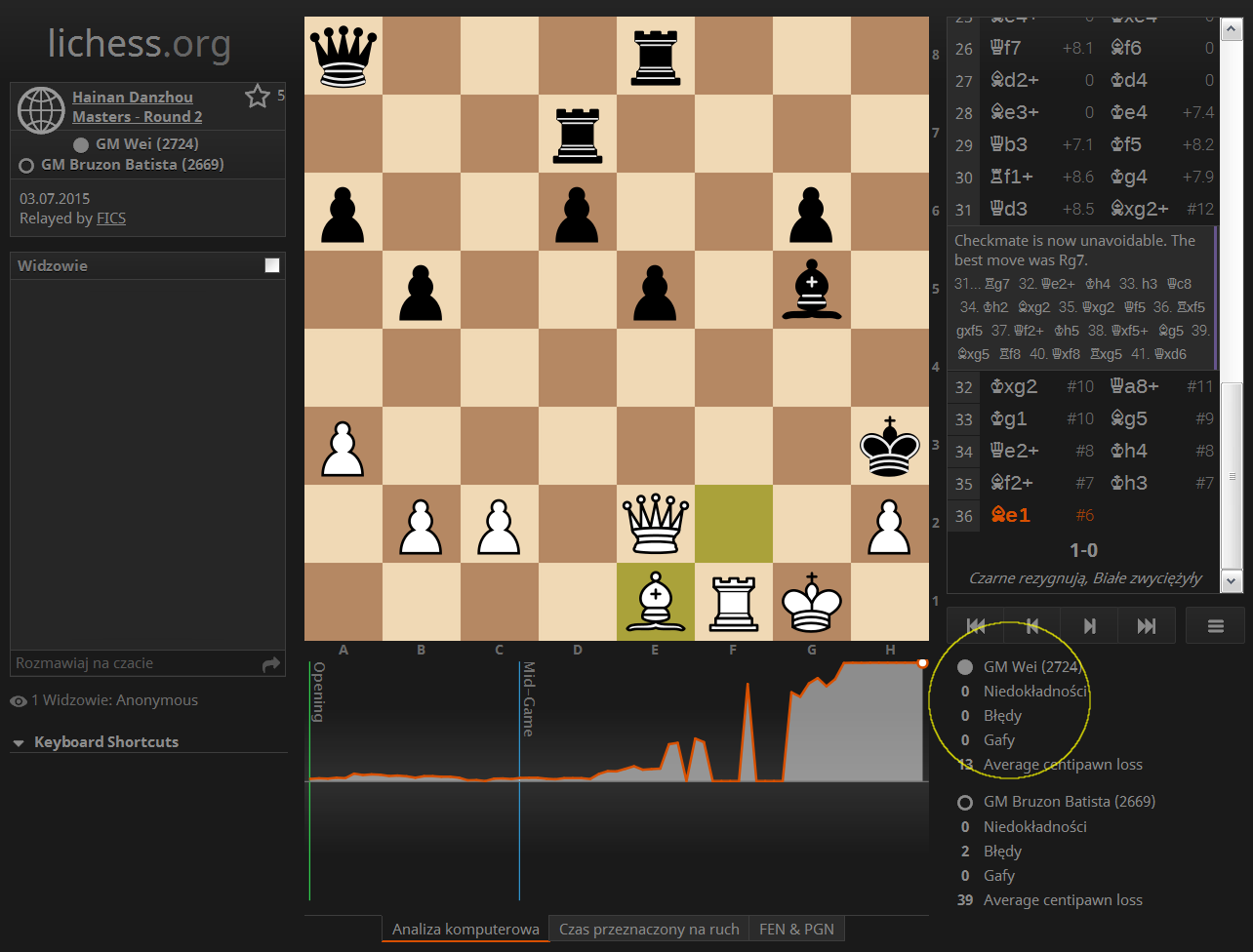Expand the Keyboard Shortcuts section
Viewport: 1253px width, 952px height.
tap(96, 742)
